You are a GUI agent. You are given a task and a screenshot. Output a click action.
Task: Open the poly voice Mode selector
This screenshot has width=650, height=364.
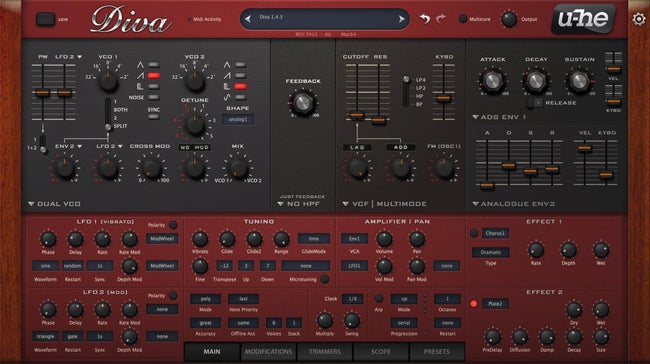pyautogui.click(x=206, y=299)
